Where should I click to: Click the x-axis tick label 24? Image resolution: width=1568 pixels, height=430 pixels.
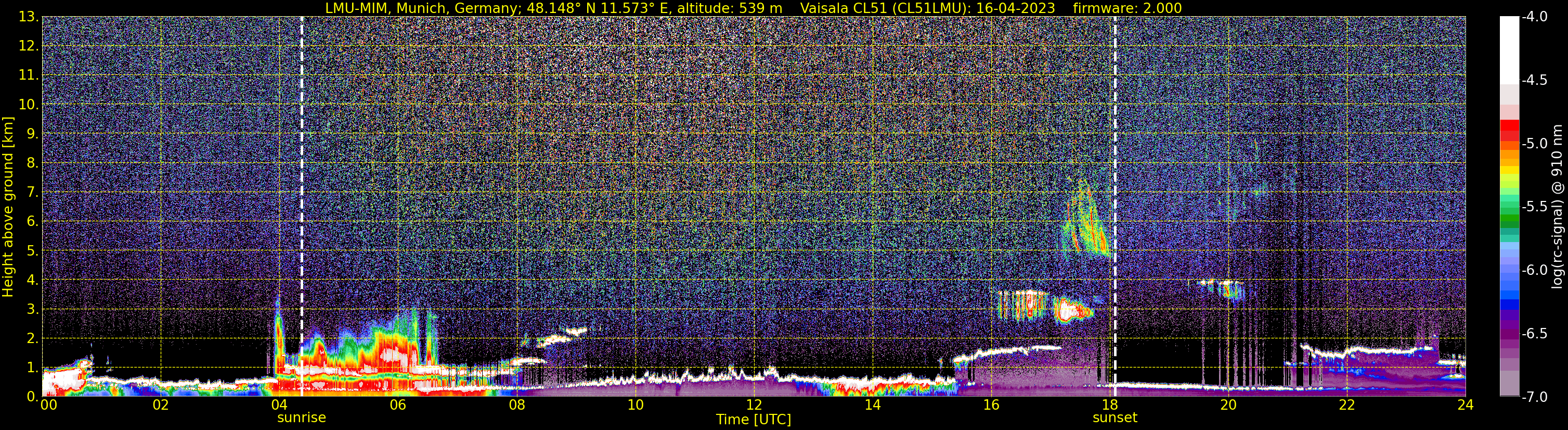[x=1466, y=405]
